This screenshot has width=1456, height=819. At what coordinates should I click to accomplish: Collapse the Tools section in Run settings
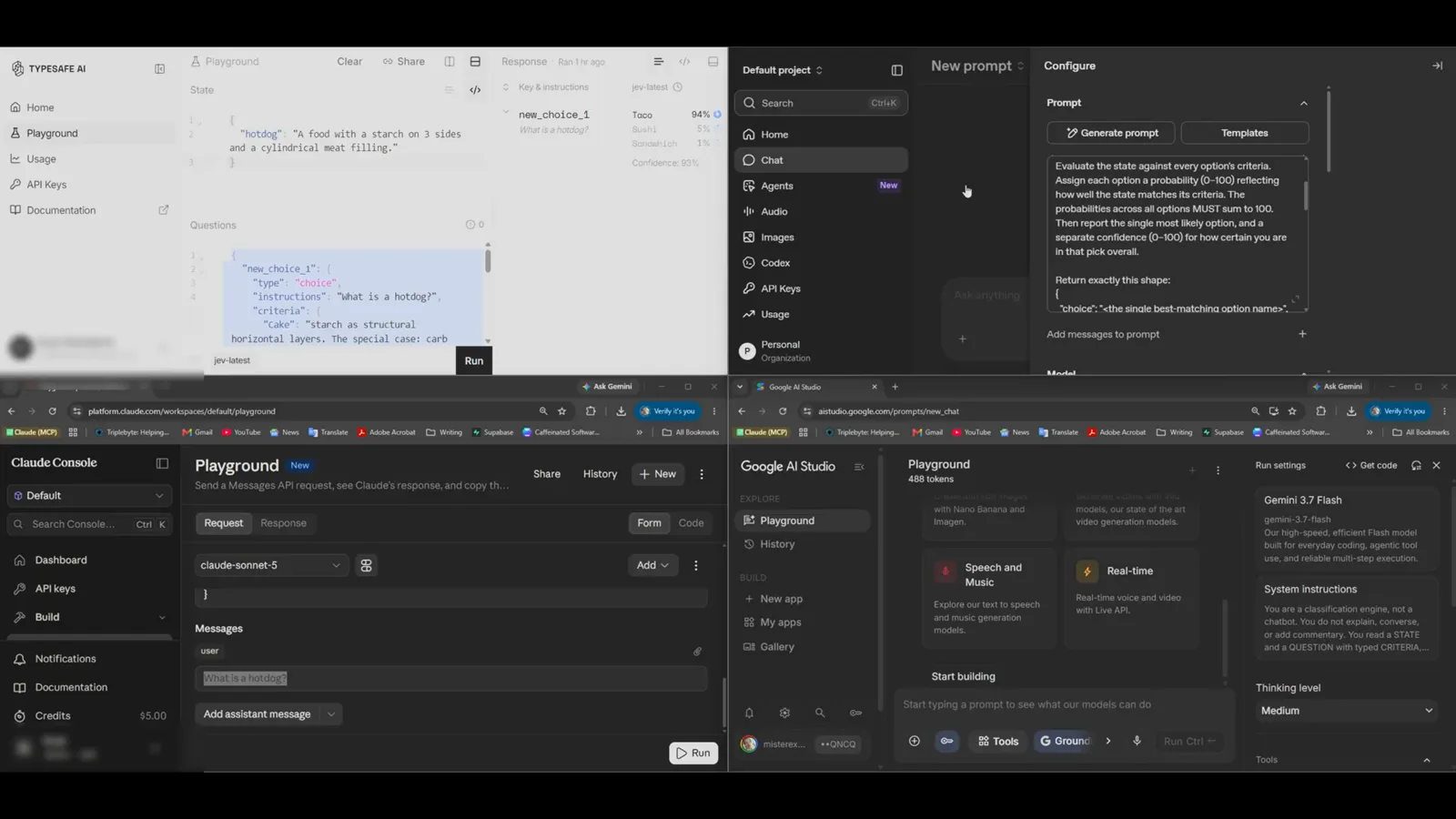[1426, 761]
